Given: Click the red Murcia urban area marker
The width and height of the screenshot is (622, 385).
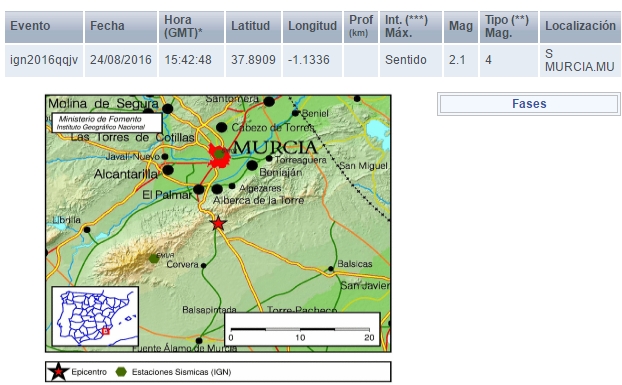Looking at the screenshot, I should coord(219,156).
